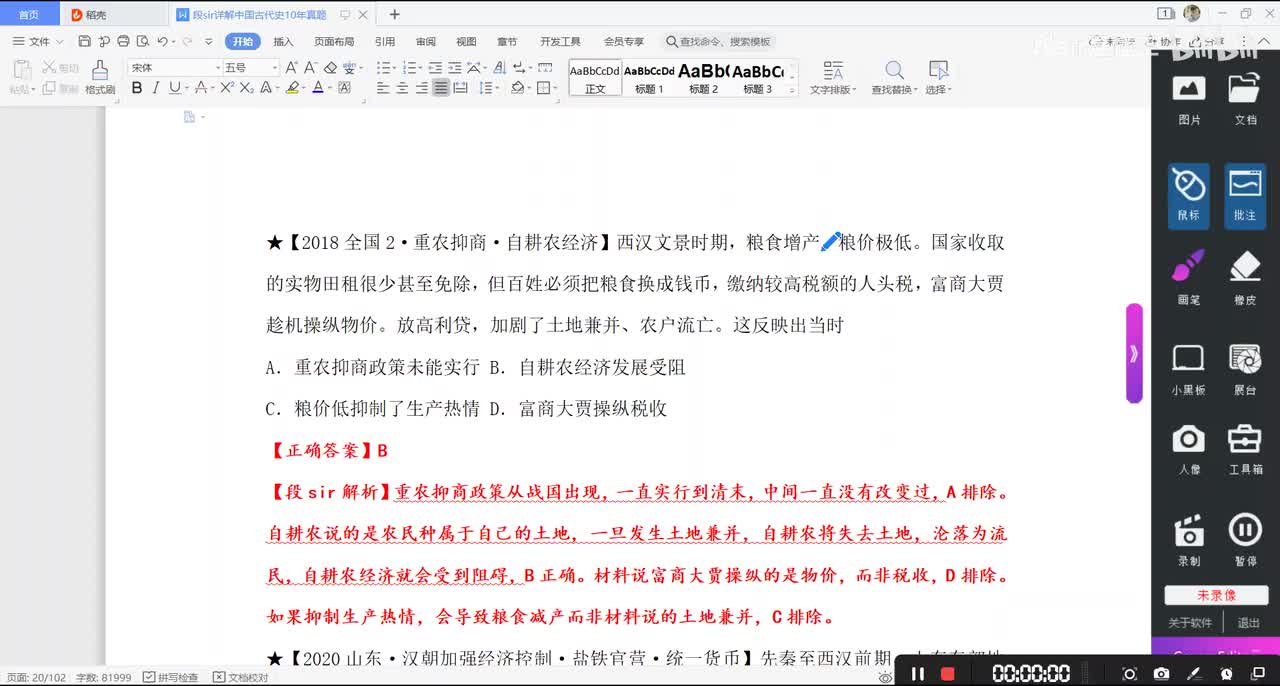This screenshot has width=1280, height=686.
Task: Click the increase indent icon
Action: coord(454,67)
